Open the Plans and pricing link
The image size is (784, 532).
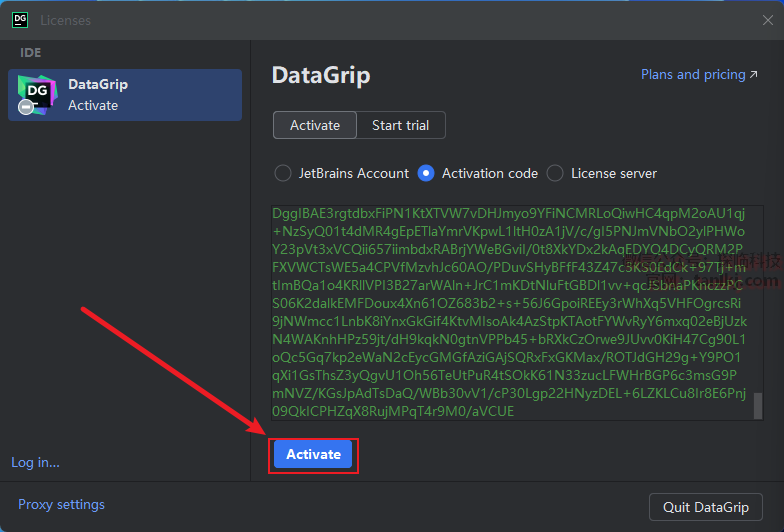click(x=693, y=75)
